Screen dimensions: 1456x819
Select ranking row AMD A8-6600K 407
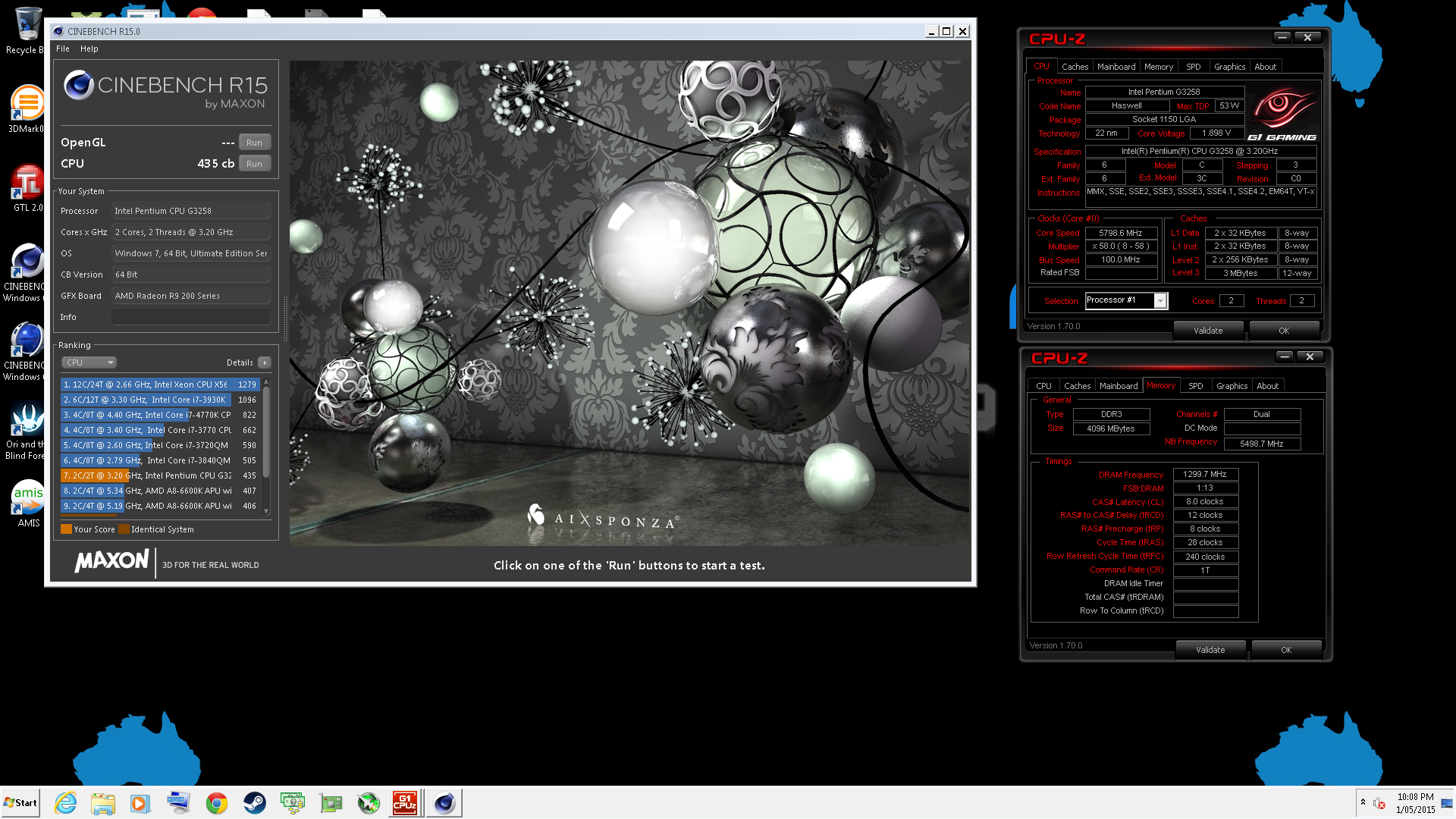[x=161, y=491]
